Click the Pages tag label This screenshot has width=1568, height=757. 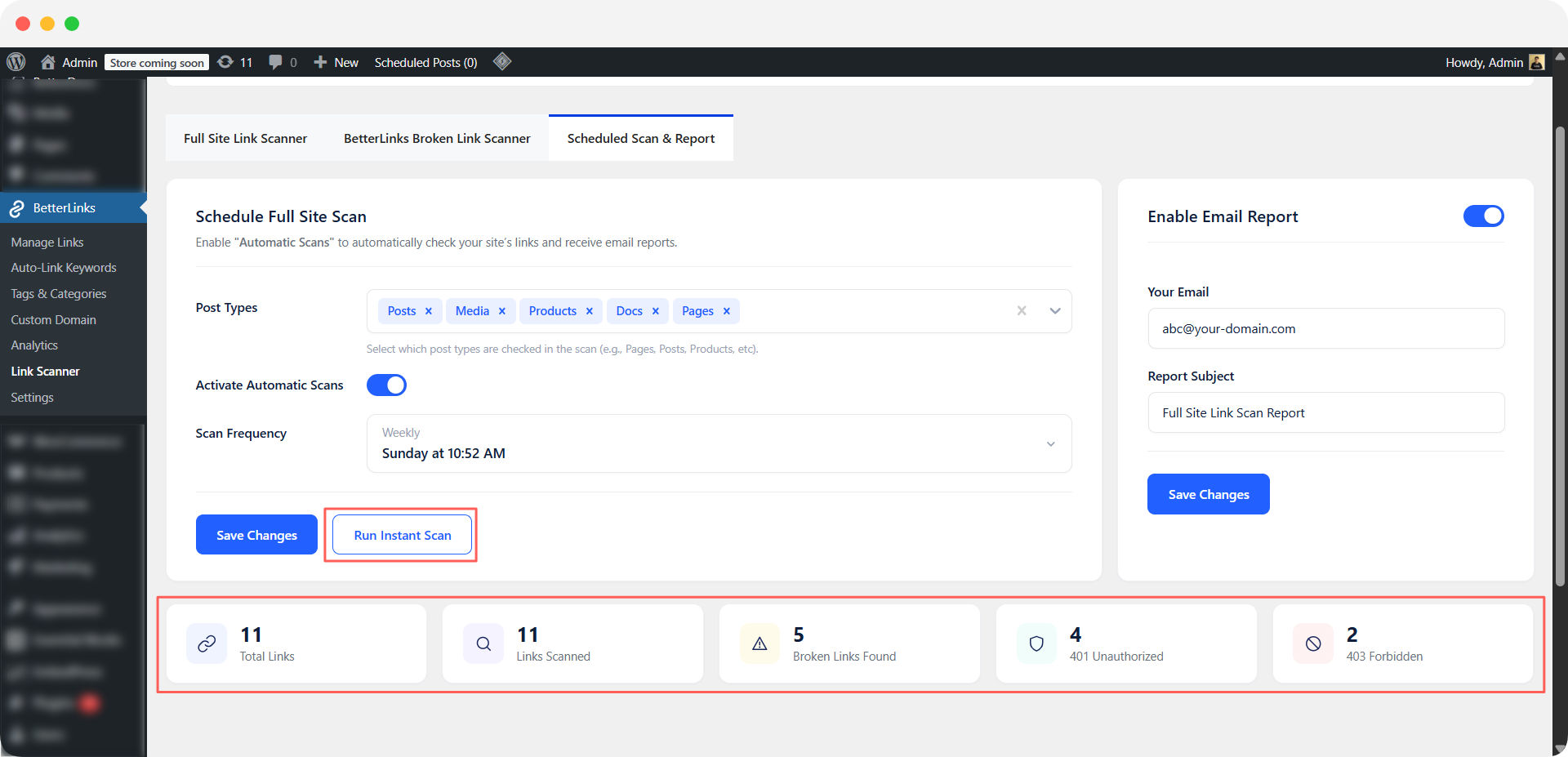[697, 311]
